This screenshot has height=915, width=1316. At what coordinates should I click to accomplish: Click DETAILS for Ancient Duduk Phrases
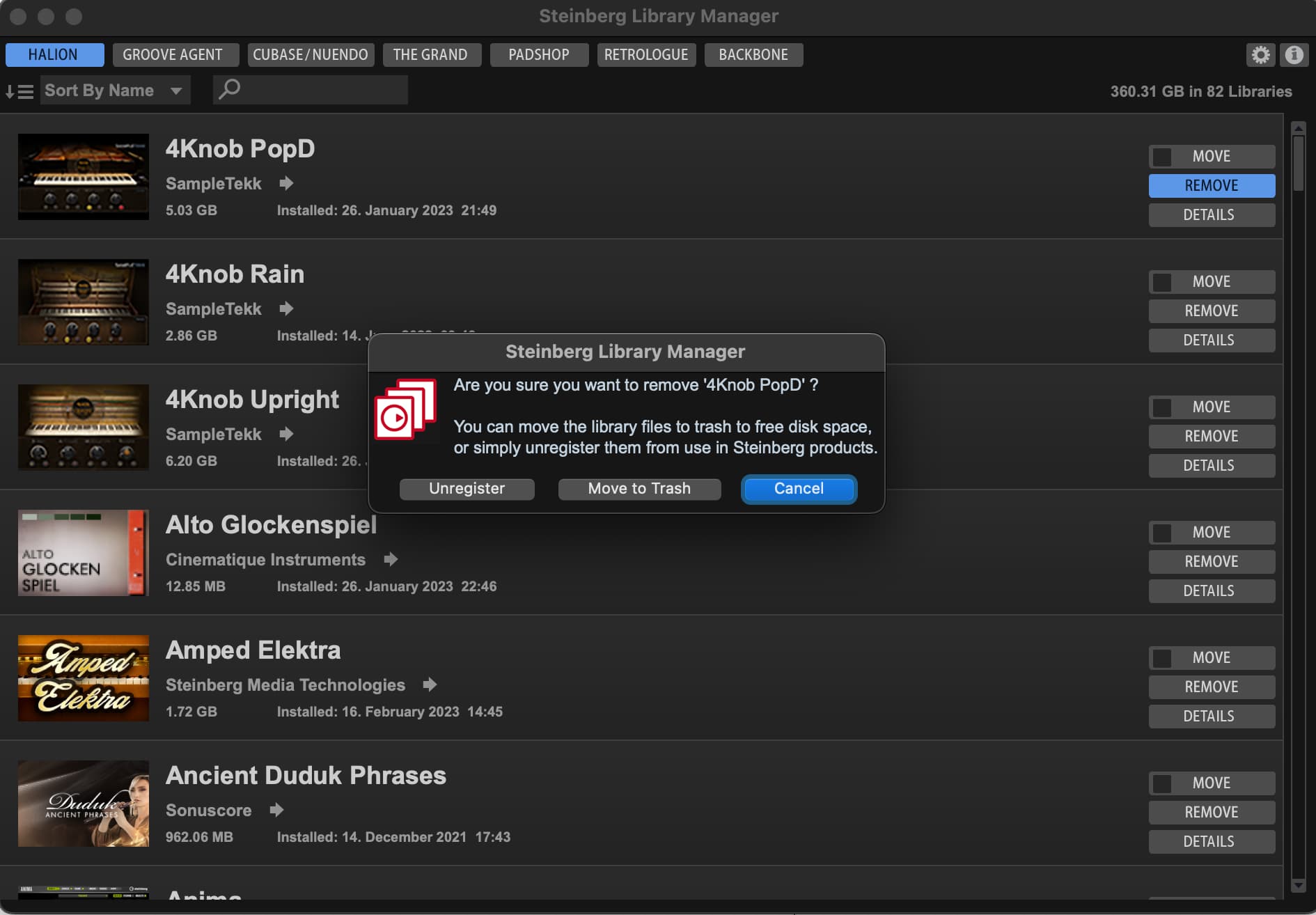[x=1212, y=842]
